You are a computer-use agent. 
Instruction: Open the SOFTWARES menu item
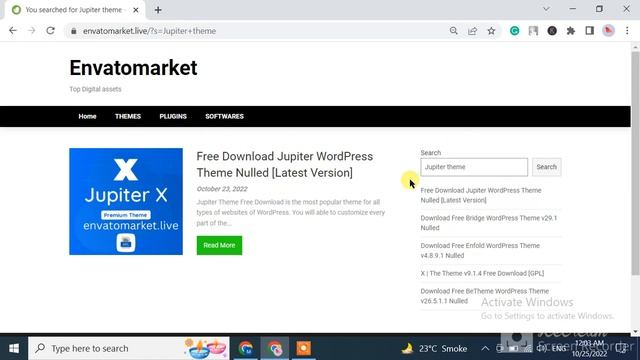pyautogui.click(x=224, y=116)
